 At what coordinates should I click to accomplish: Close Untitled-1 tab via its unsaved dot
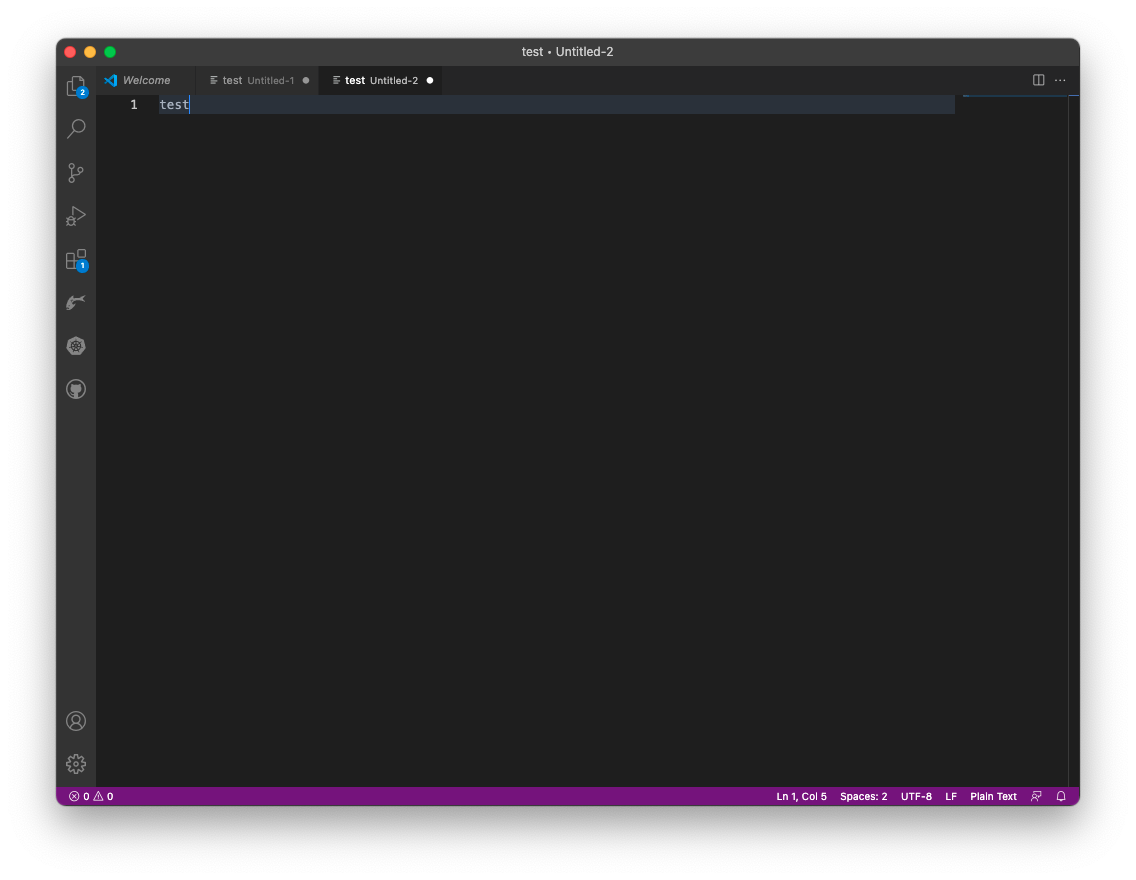click(306, 80)
